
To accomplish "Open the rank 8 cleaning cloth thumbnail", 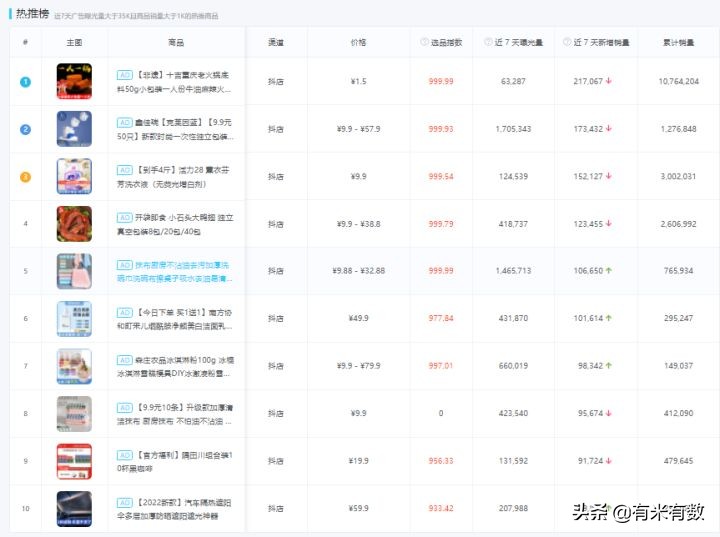I will click(x=74, y=414).
